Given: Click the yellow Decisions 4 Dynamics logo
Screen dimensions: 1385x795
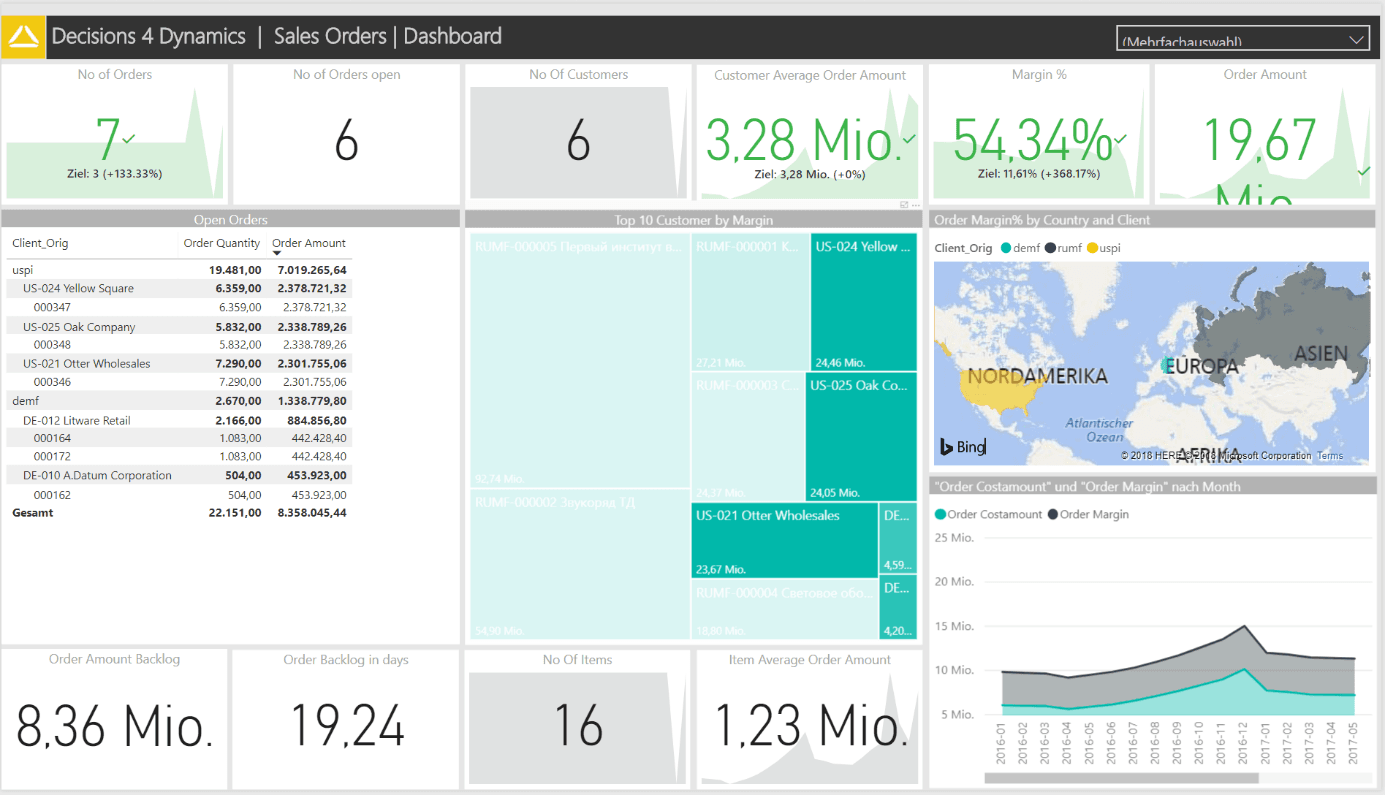Looking at the screenshot, I should click(24, 38).
